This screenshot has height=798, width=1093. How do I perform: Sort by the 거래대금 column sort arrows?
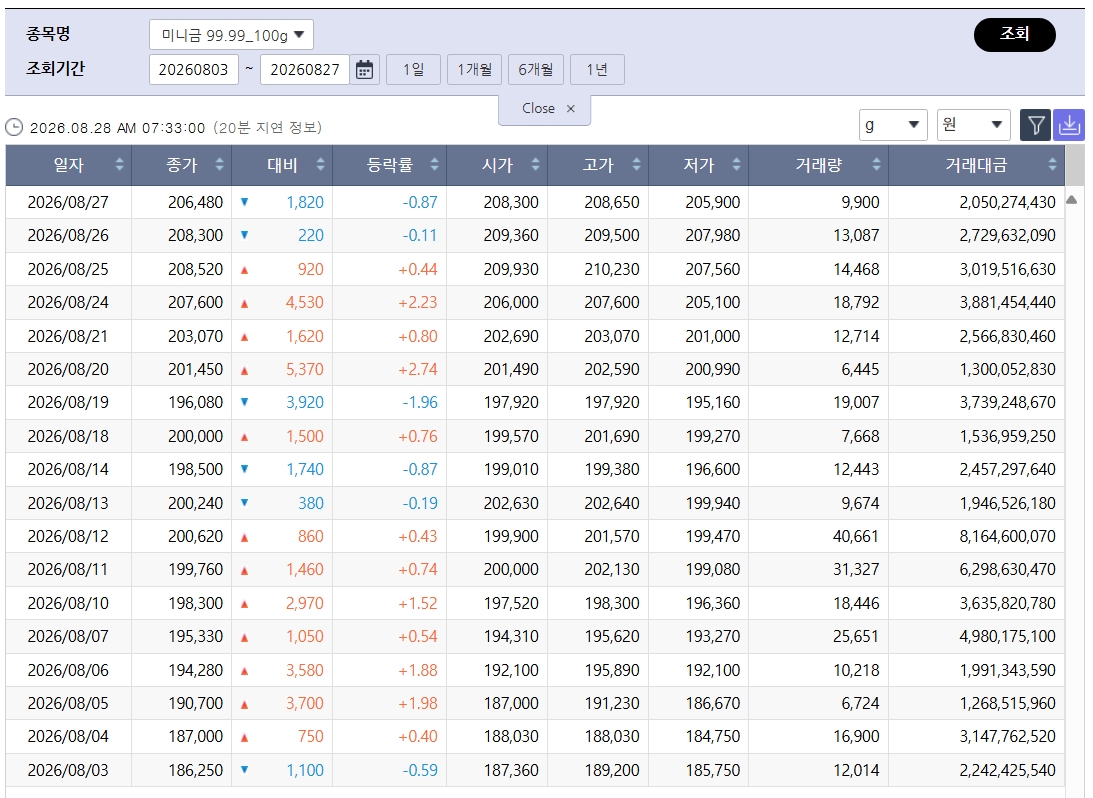[x=1053, y=164]
